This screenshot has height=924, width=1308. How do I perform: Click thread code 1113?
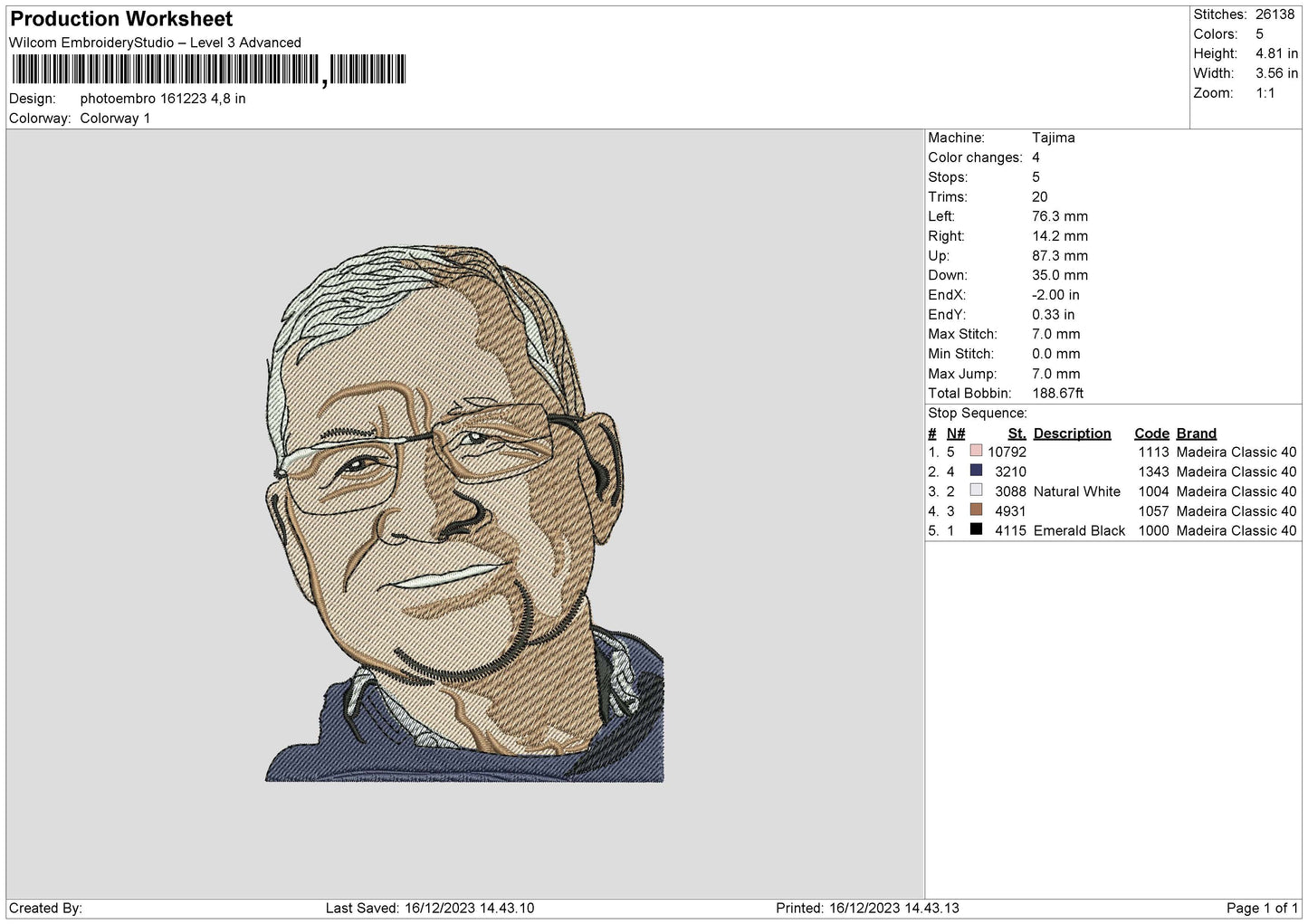point(1154,452)
